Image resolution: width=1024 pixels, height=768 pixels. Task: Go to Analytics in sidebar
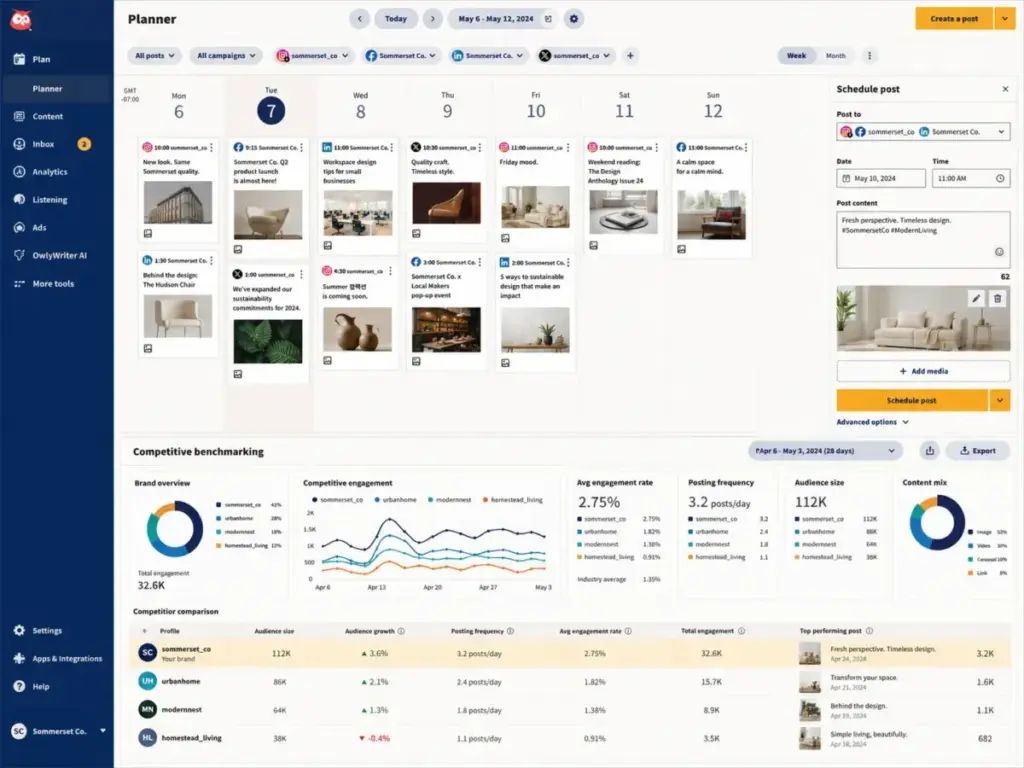pos(50,172)
